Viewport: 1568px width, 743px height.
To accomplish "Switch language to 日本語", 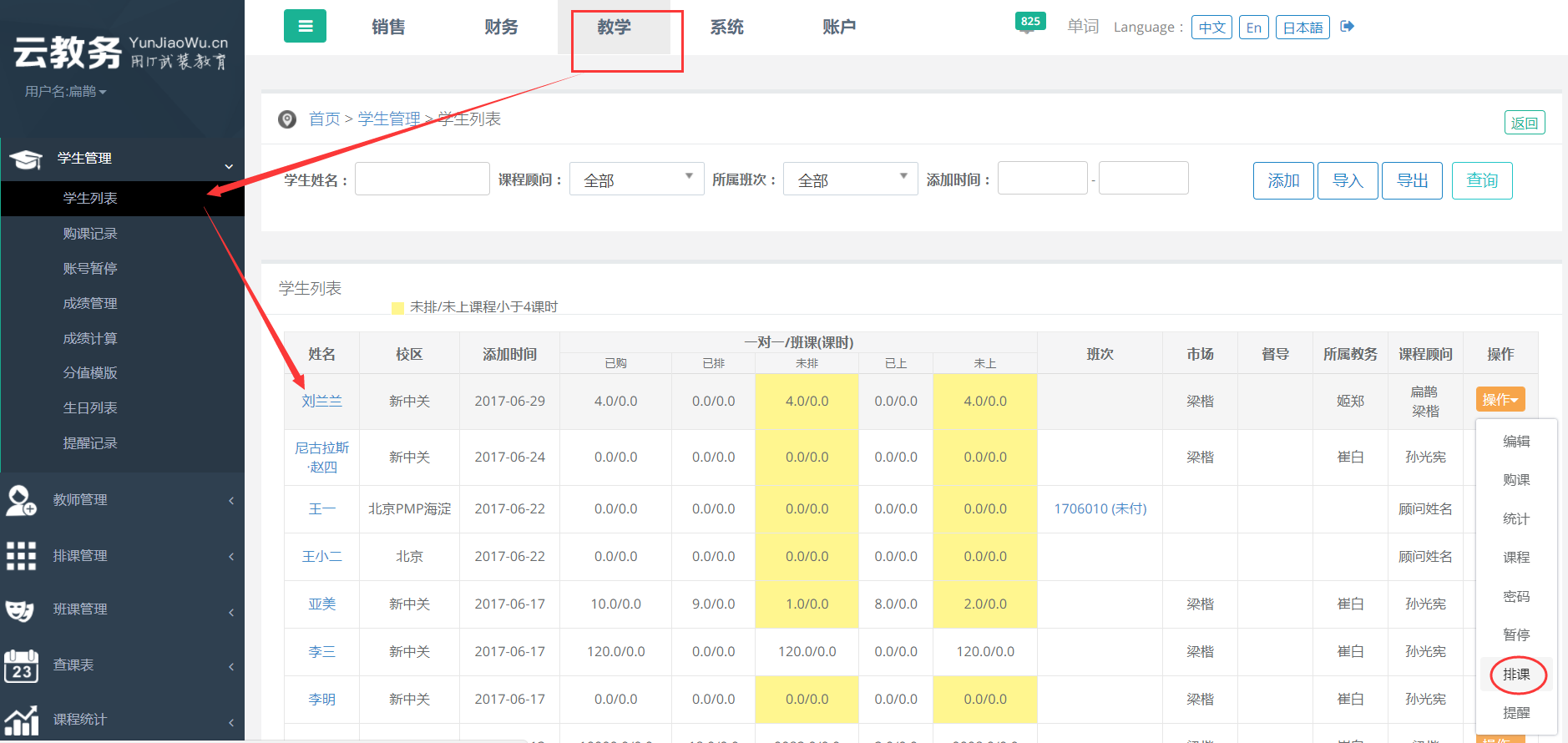I will (x=1302, y=28).
